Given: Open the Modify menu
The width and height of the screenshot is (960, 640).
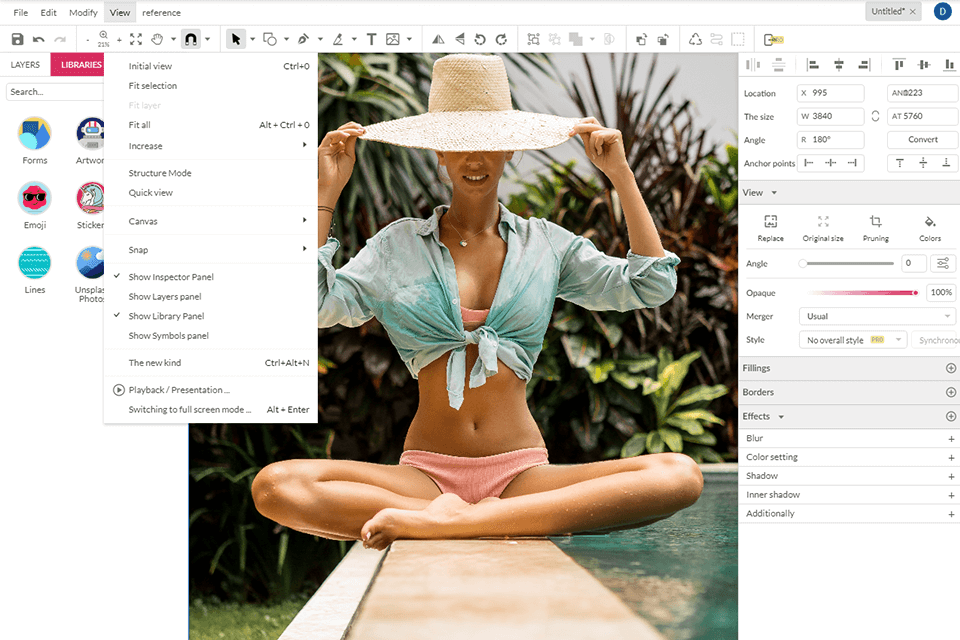Looking at the screenshot, I should [83, 13].
